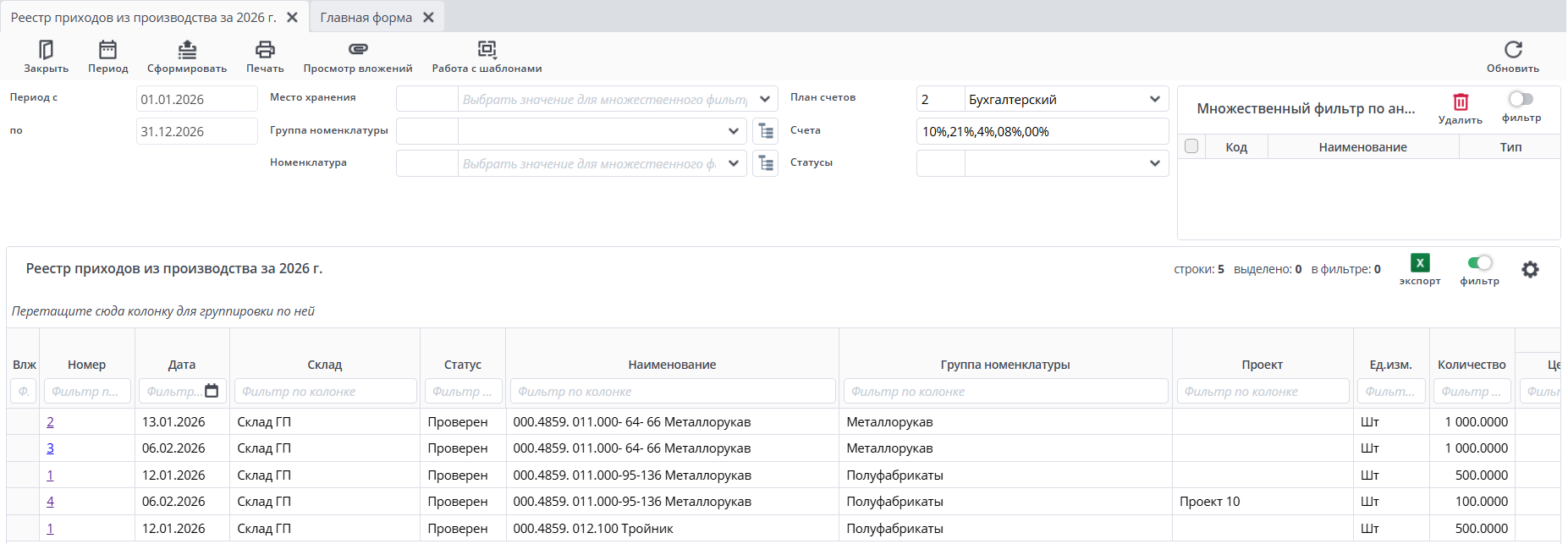The image size is (1568, 544).
Task: Click the Счета input field
Action: click(1042, 131)
